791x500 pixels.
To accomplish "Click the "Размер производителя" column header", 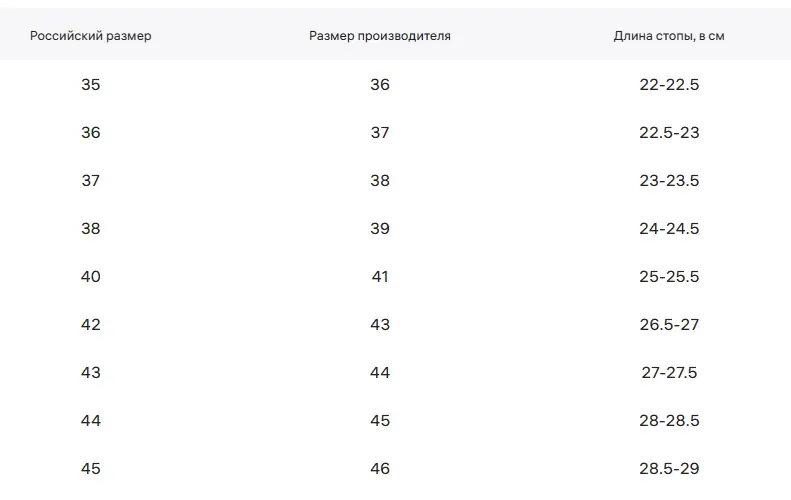I will [380, 36].
